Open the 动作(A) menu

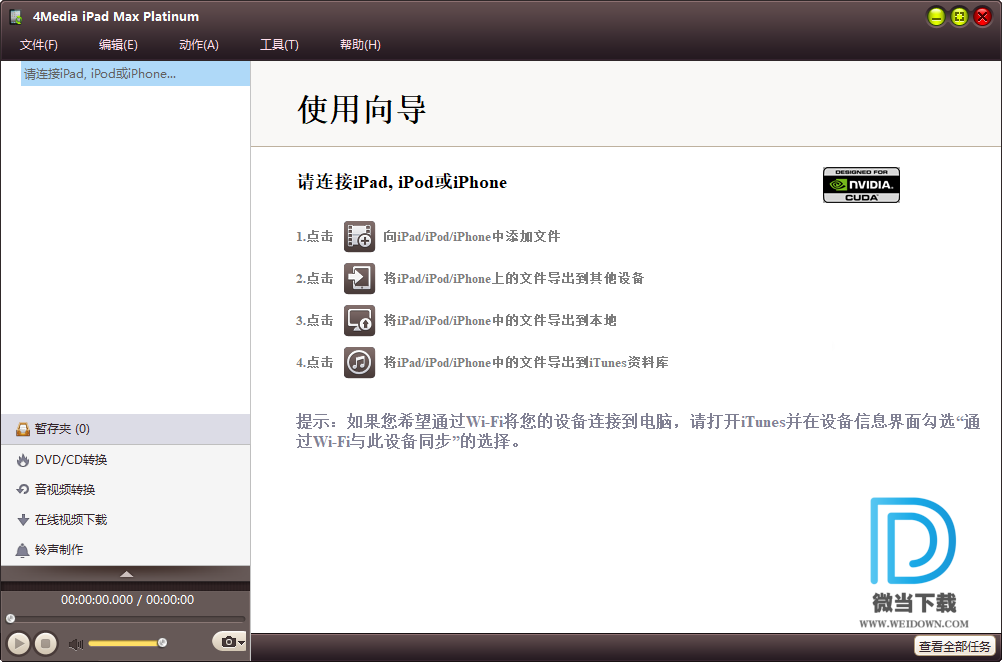199,45
